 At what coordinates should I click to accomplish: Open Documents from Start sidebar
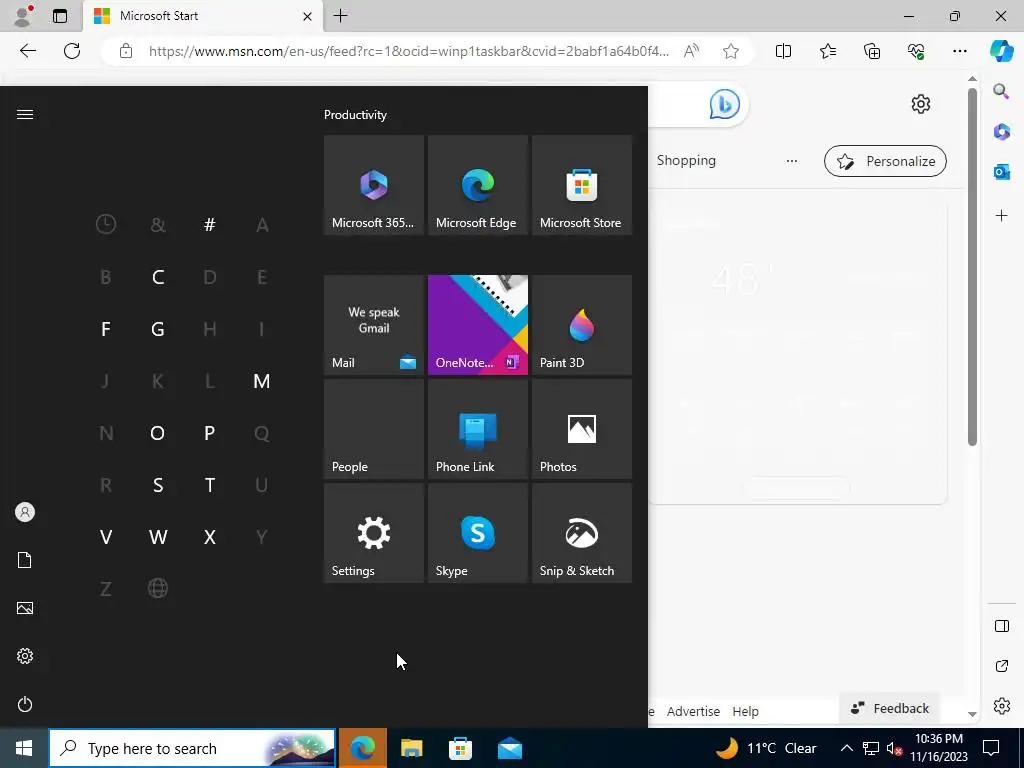25,560
